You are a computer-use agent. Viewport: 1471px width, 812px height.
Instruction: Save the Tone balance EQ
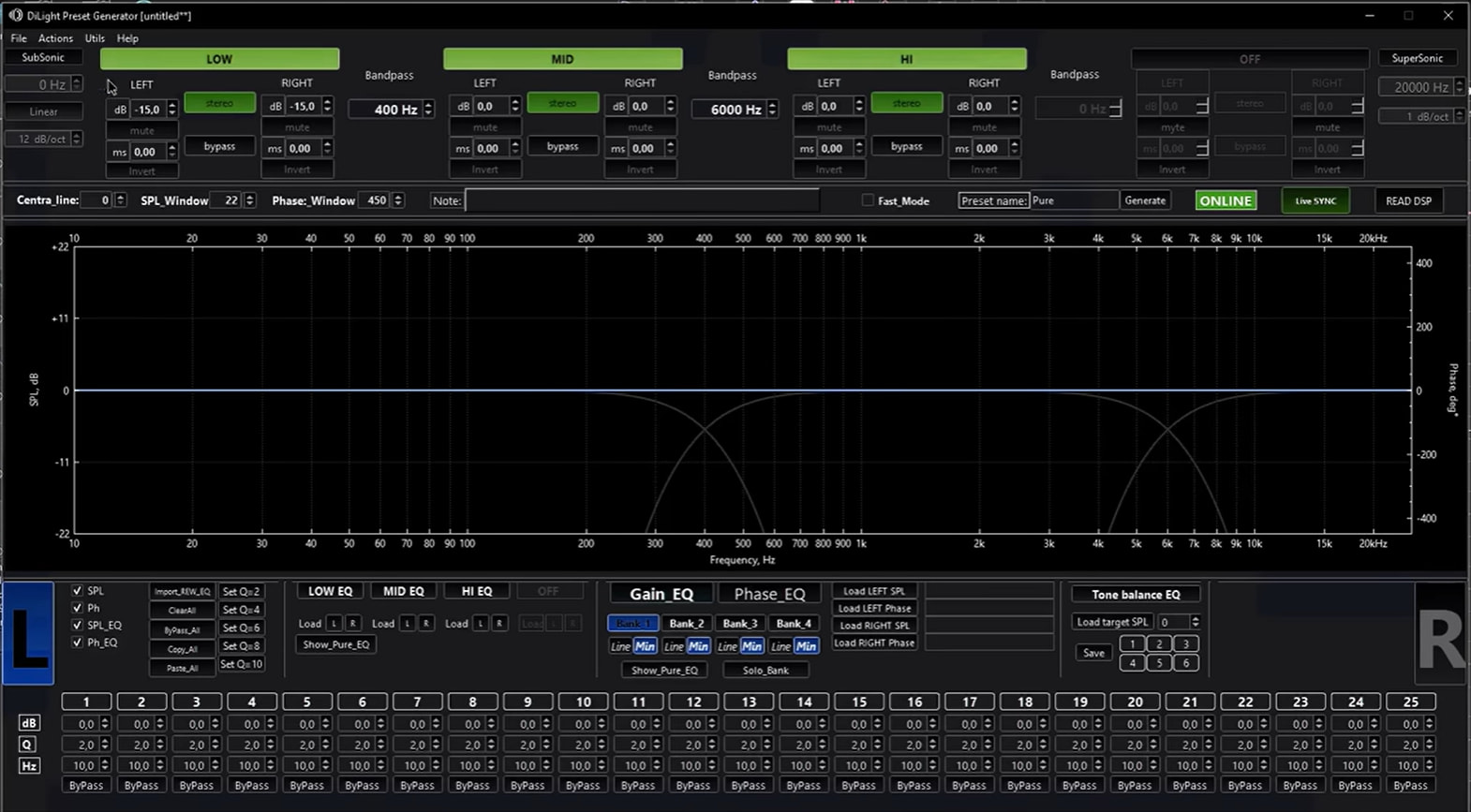click(1093, 653)
